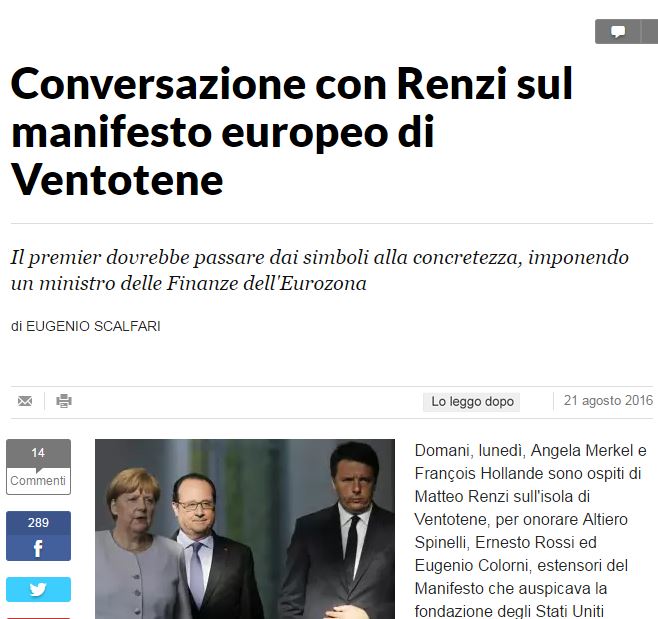Click the Commenti label text

pos(38,481)
